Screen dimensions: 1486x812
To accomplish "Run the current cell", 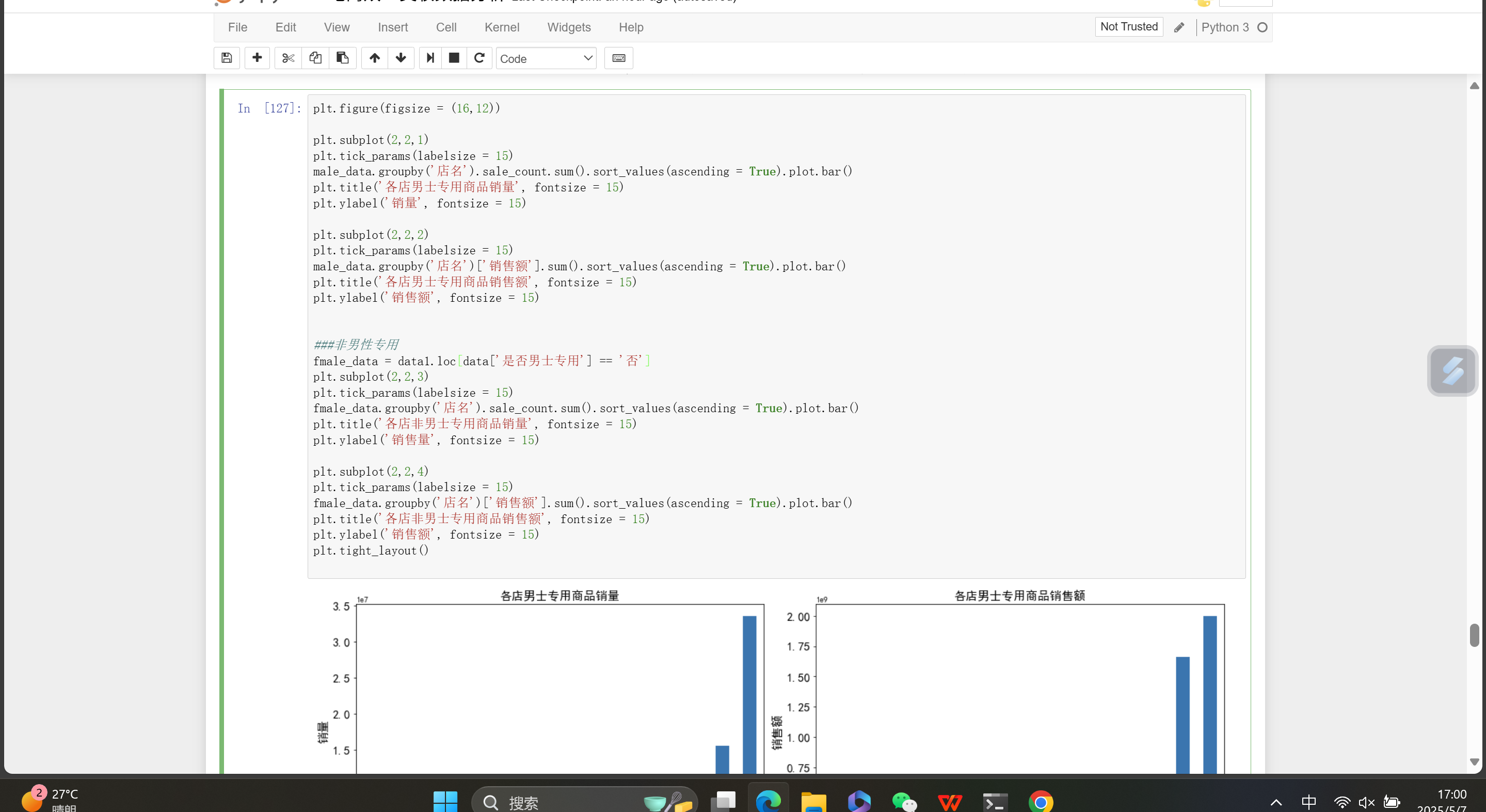I will [430, 58].
